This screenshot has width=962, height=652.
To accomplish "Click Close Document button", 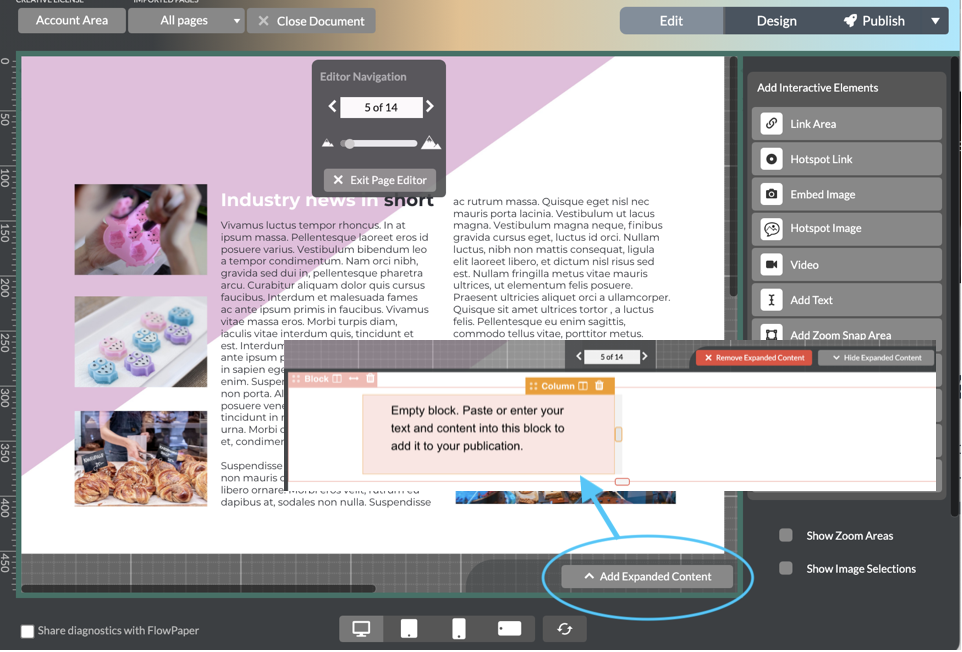I will point(311,21).
